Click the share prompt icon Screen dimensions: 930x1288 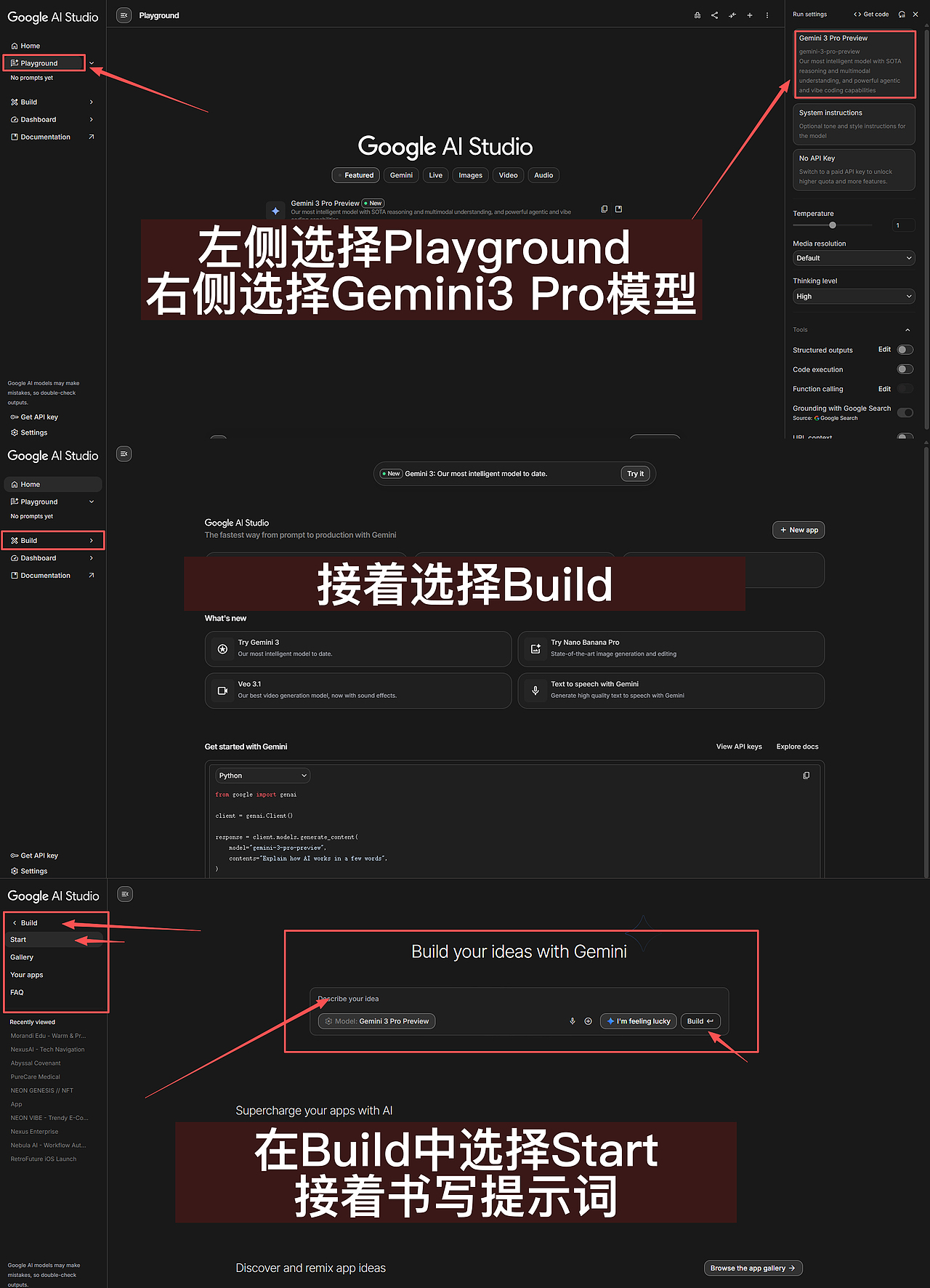(715, 15)
